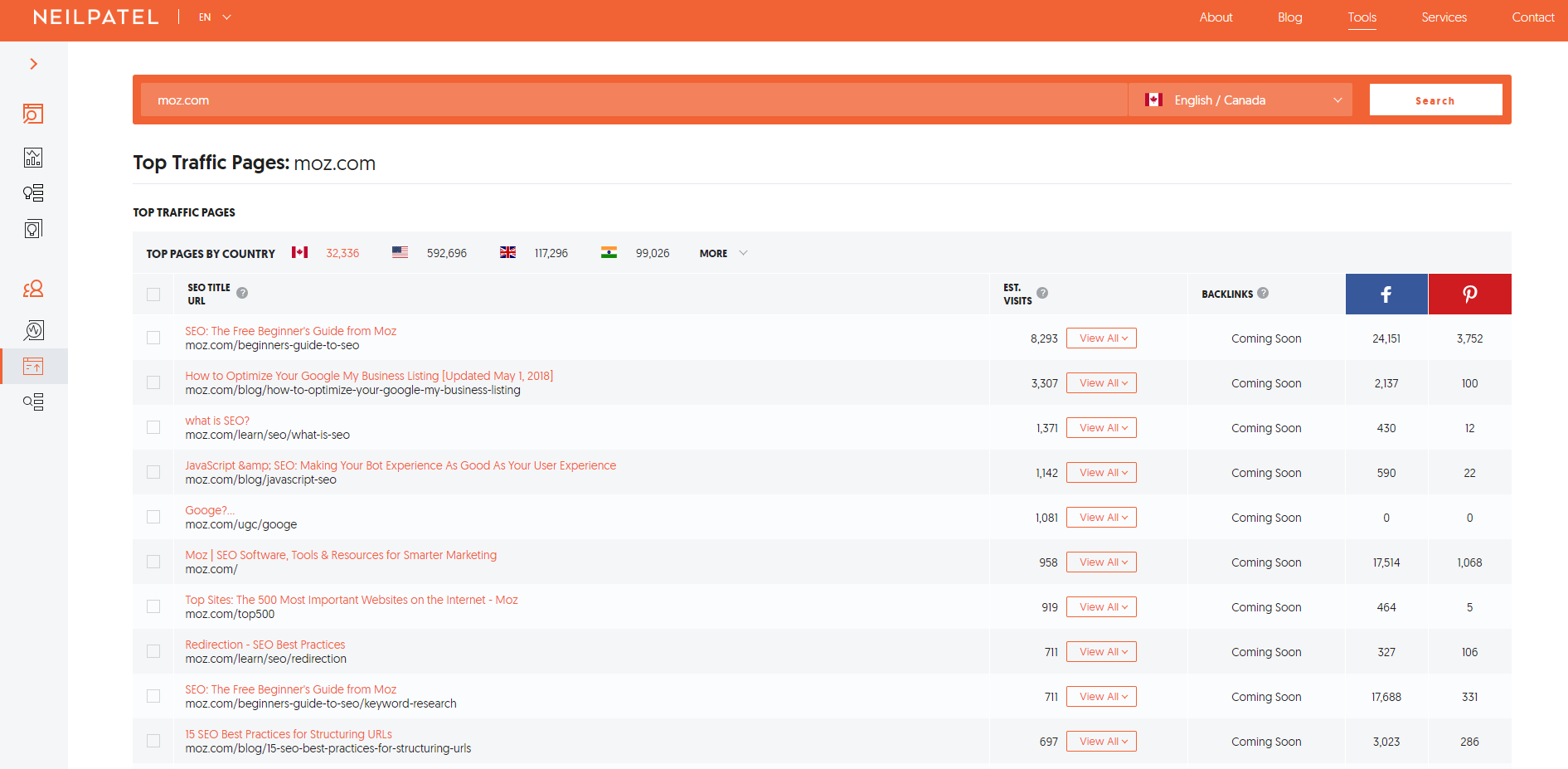1568x769 pixels.
Task: Open the site audit magnifier sidebar icon
Action: 33,330
